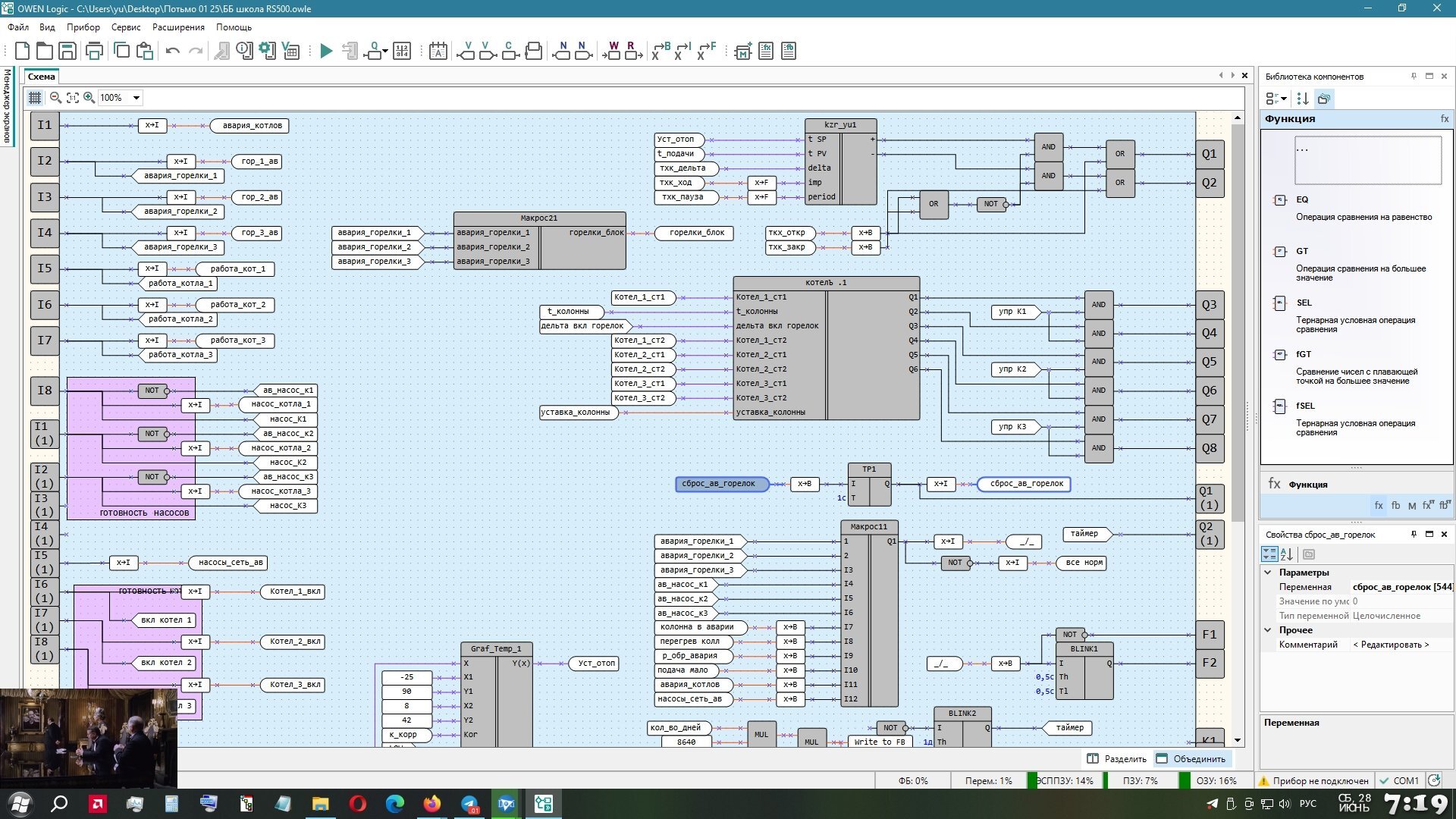Open the Прибор menu
Image resolution: width=1456 pixels, height=819 pixels.
point(83,27)
